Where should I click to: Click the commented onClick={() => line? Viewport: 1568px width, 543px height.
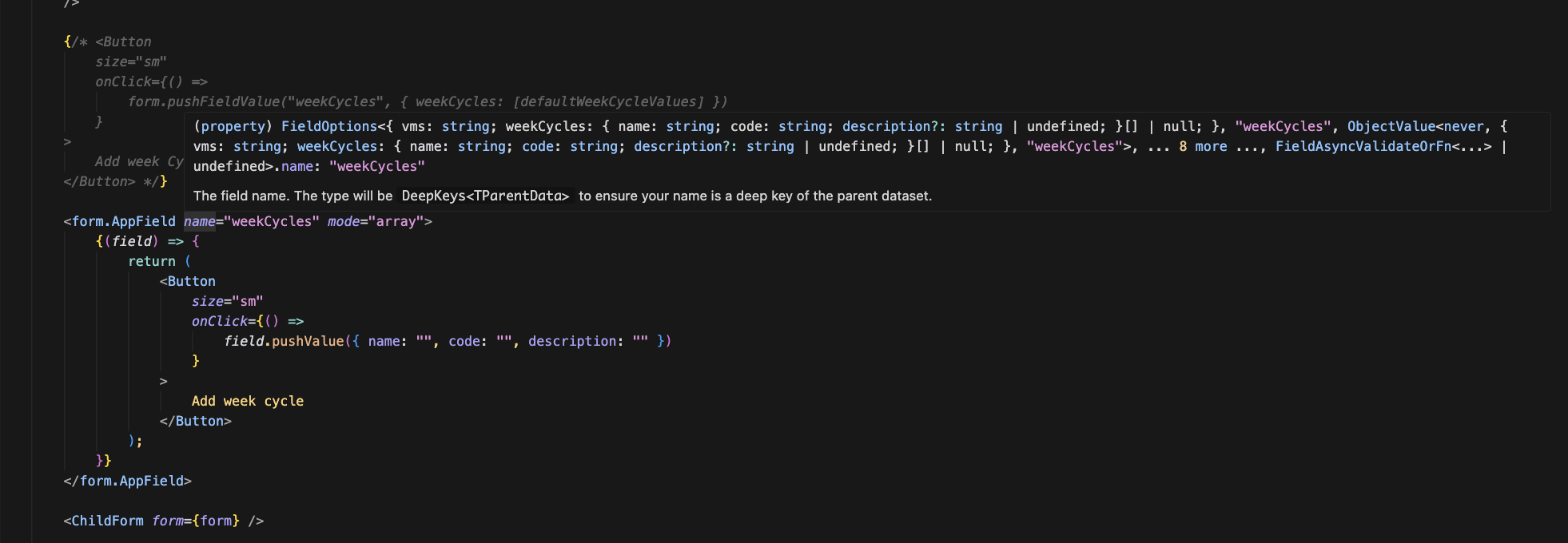[x=152, y=81]
